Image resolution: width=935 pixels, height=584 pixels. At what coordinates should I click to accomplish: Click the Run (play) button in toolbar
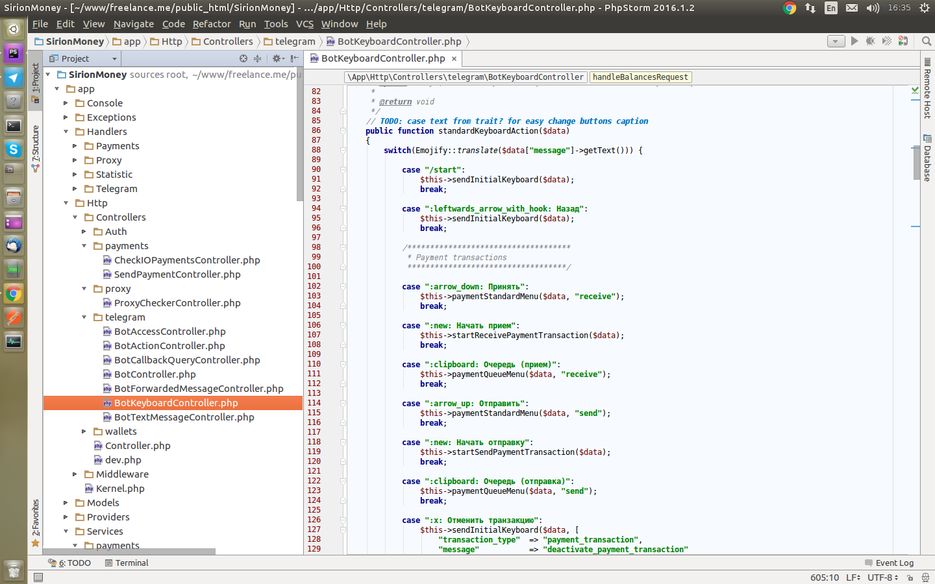coord(854,41)
